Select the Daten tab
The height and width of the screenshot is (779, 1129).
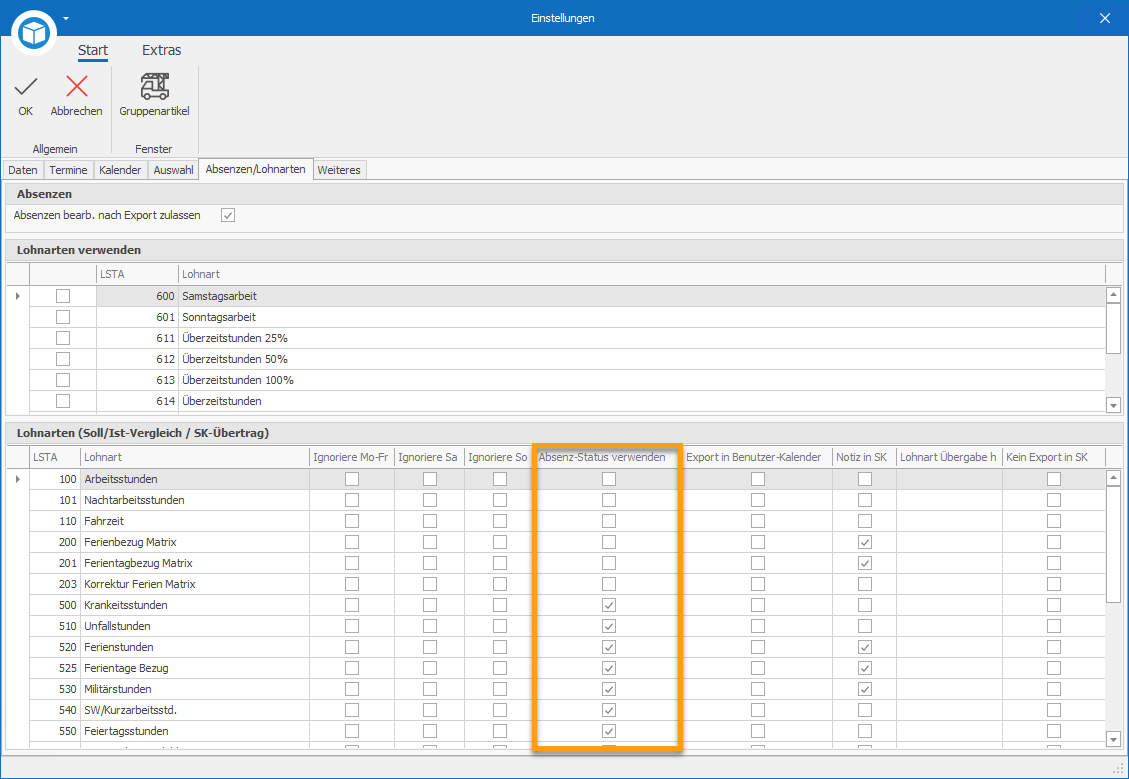point(23,170)
